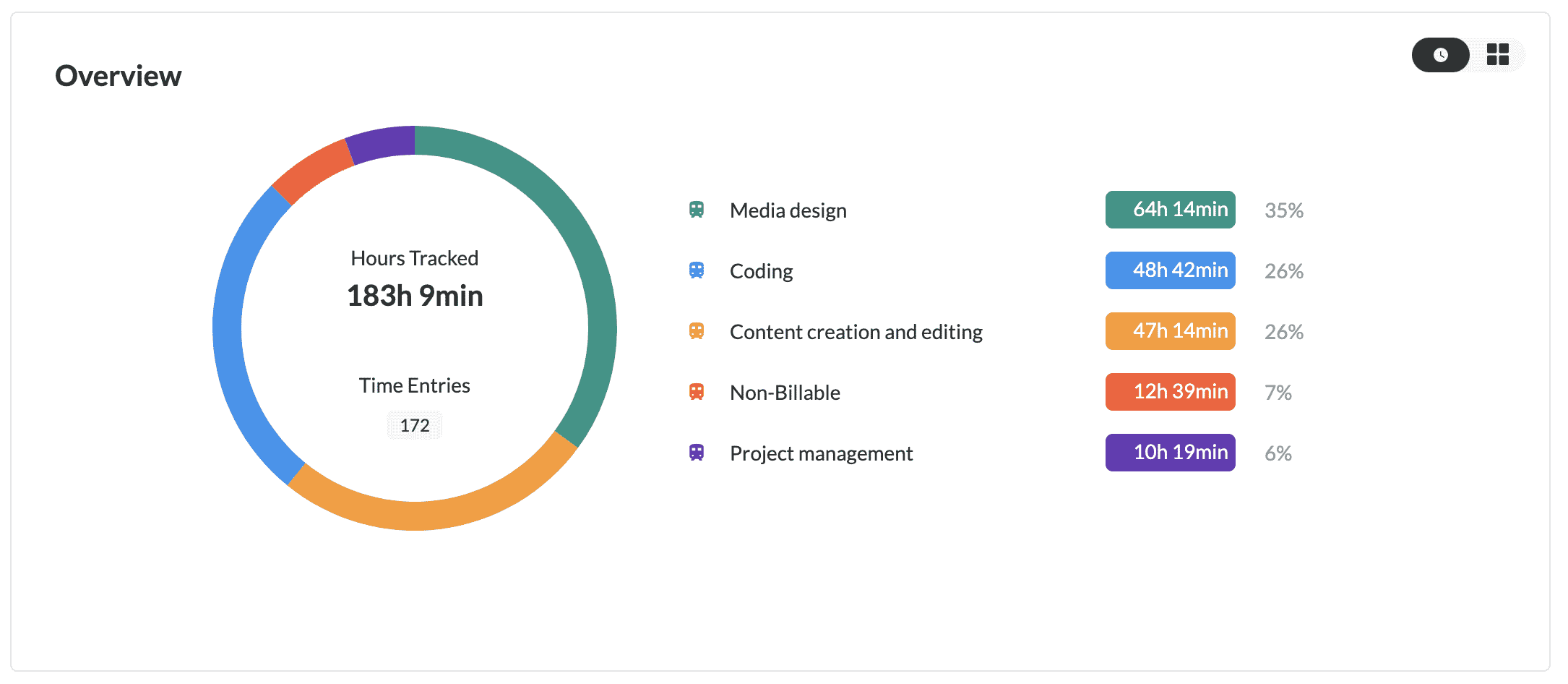Select the Content creation and editing label
Image resolution: width=1568 pixels, height=684 pixels.
tap(856, 332)
